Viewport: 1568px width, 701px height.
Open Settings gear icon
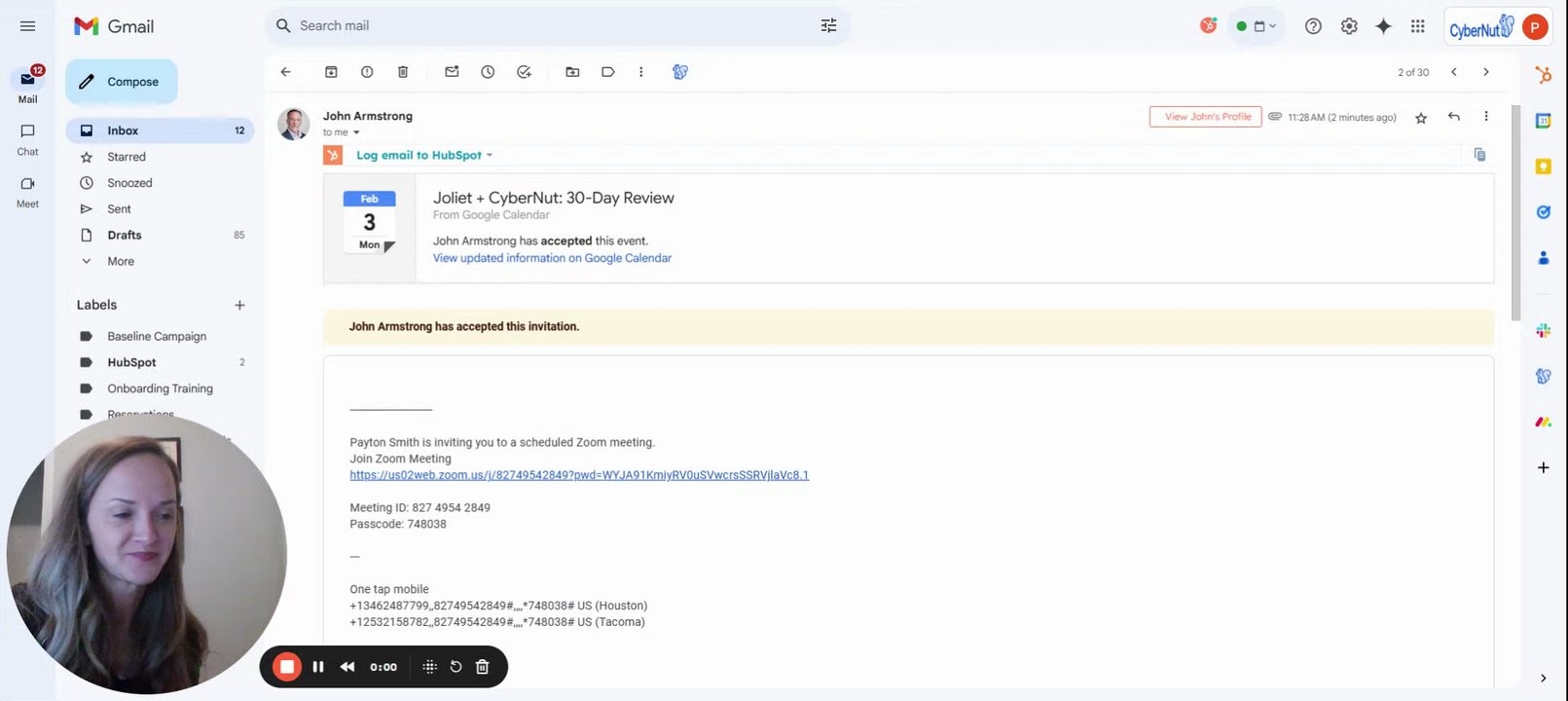(1349, 26)
